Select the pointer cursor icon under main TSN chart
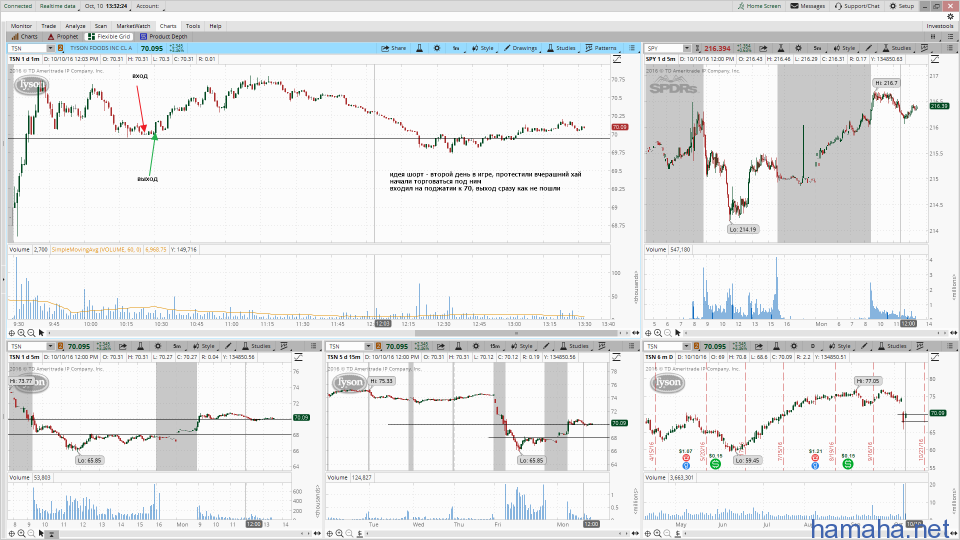The width and height of the screenshot is (960, 540). pyautogui.click(x=42, y=332)
